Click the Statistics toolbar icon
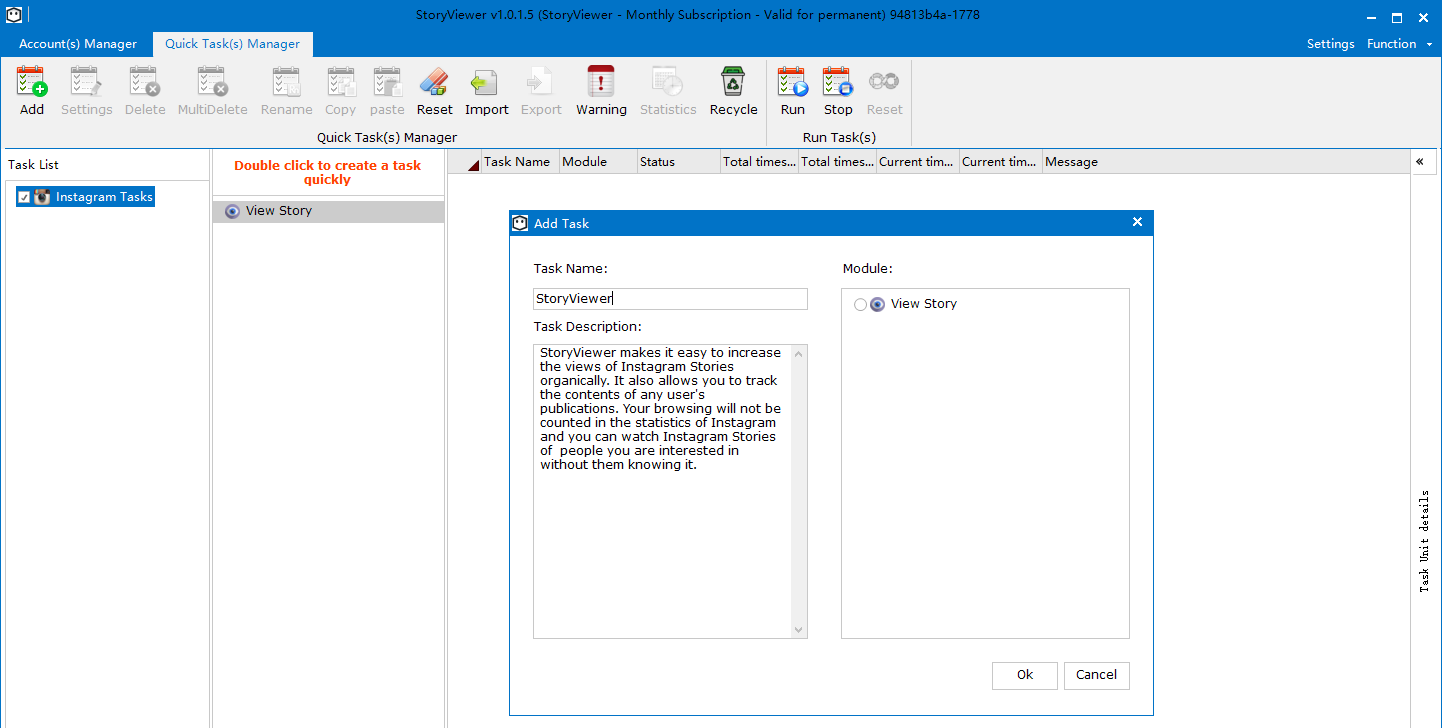 667,81
